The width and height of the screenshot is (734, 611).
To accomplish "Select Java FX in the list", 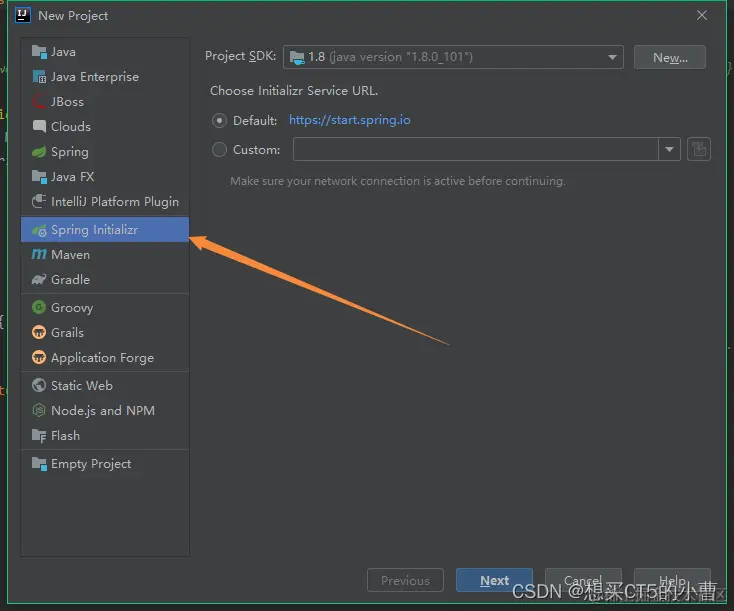I will (x=105, y=177).
